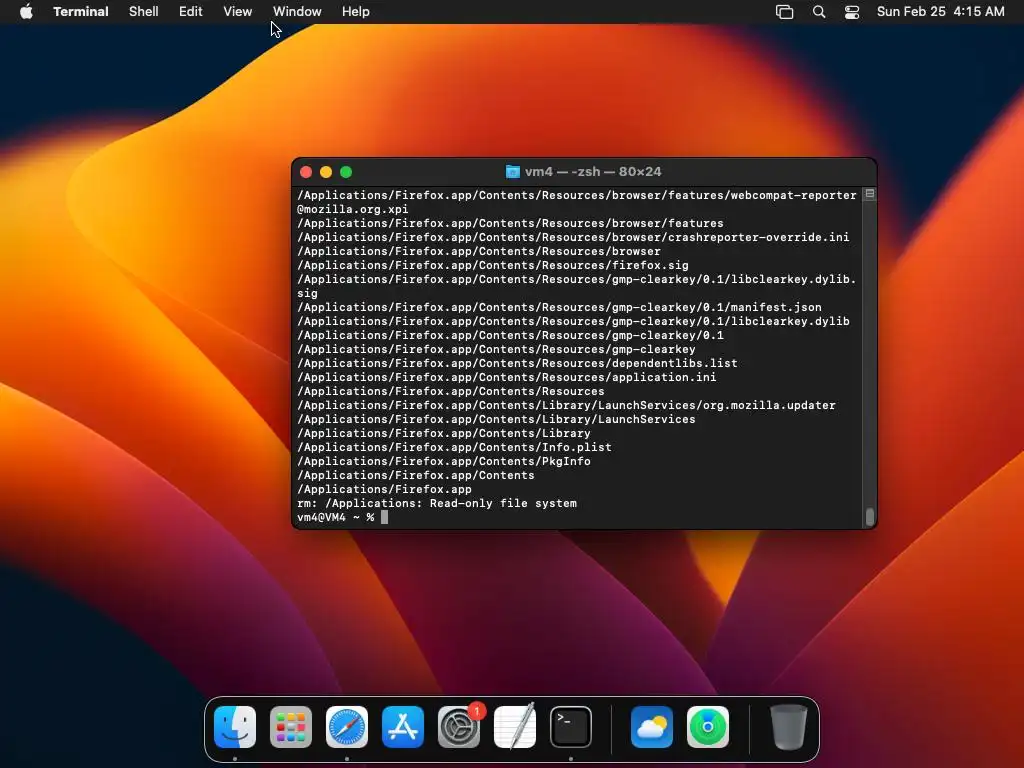Image resolution: width=1024 pixels, height=768 pixels.
Task: Click the Resources/firefox.sig output line
Action: [493, 265]
